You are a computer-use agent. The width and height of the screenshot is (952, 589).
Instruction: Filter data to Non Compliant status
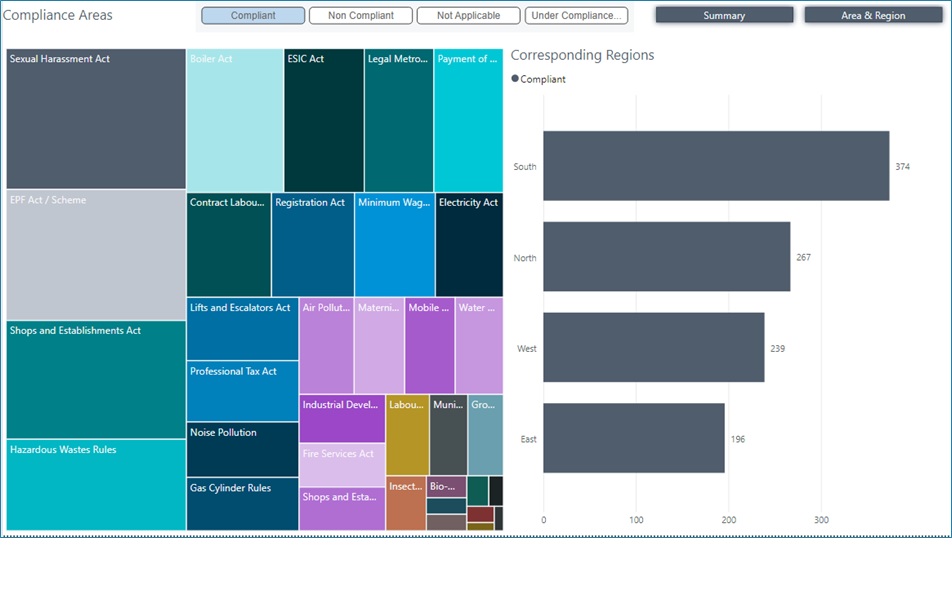360,15
